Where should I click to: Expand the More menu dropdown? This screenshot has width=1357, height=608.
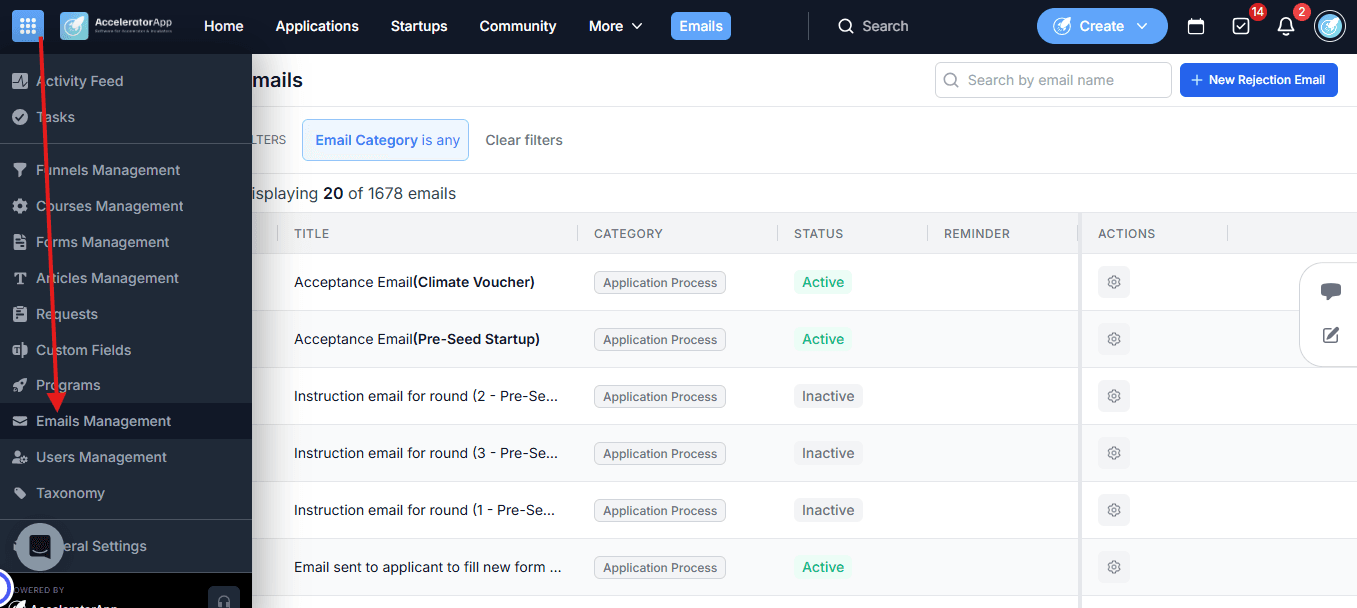[x=616, y=26]
